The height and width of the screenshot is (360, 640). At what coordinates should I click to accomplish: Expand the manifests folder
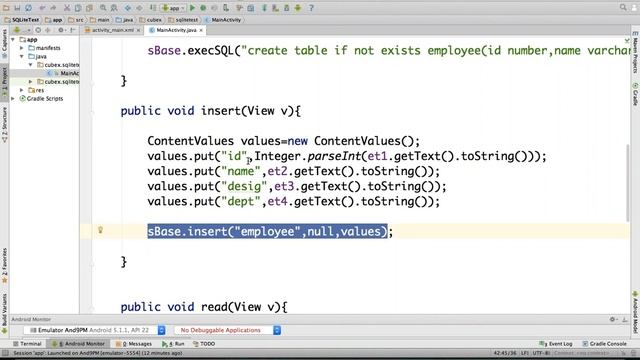click(x=22, y=48)
